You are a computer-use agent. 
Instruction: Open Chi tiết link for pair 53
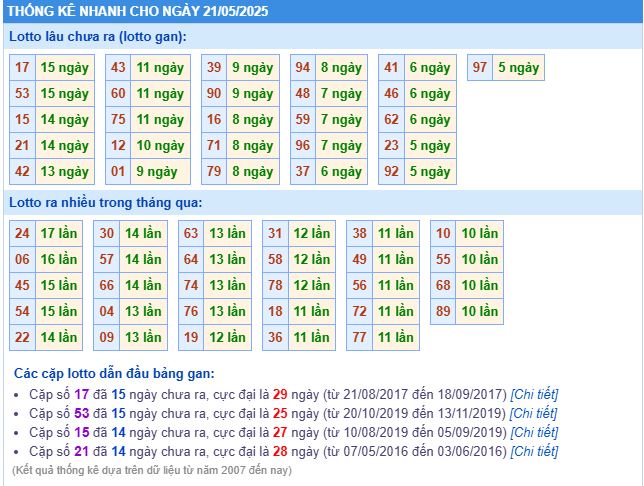(533, 413)
